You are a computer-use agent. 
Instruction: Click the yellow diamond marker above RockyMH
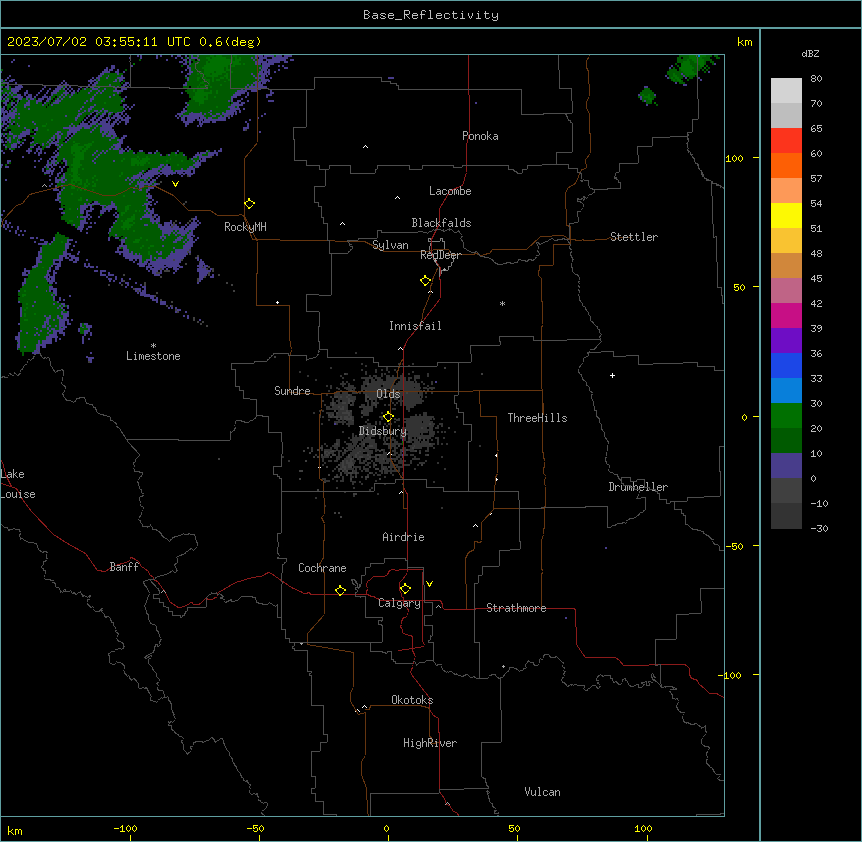(x=249, y=204)
